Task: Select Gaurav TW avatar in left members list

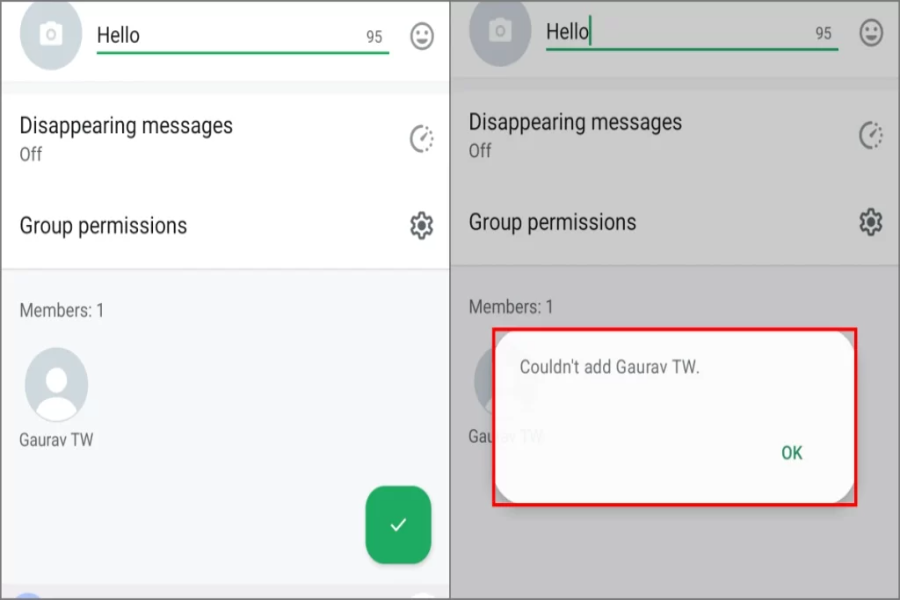Action: point(56,384)
